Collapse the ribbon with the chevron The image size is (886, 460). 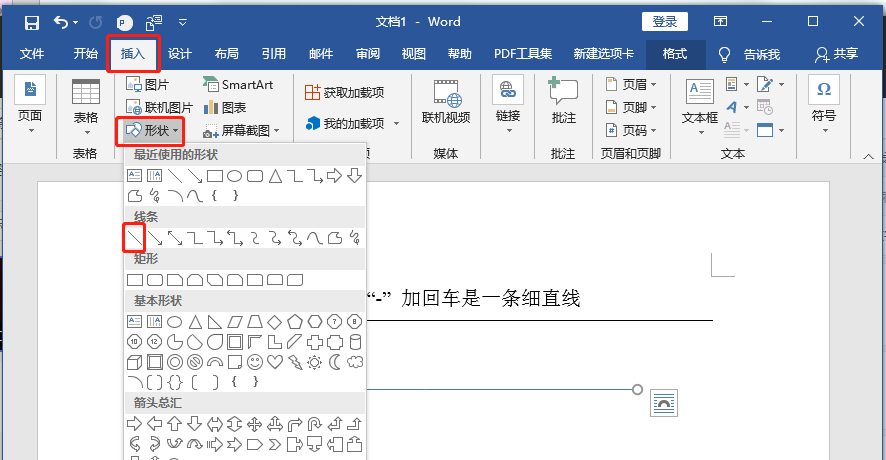point(868,157)
